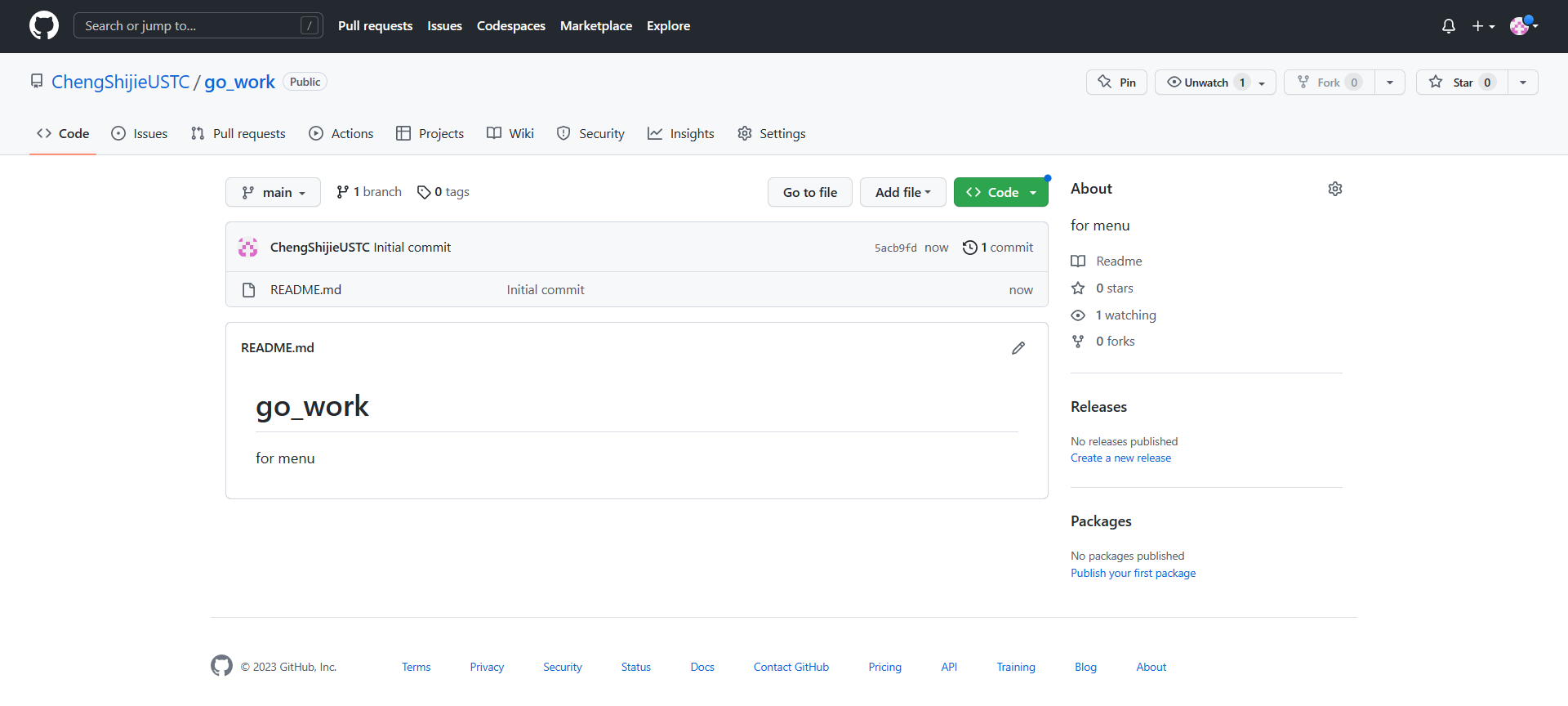Click the tags icon showing 0 tags
The width and height of the screenshot is (1568, 706).
point(424,192)
